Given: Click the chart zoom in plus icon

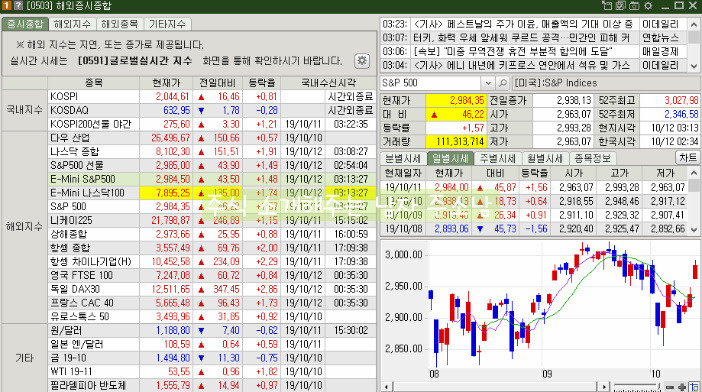Looking at the screenshot, I should [682, 387].
